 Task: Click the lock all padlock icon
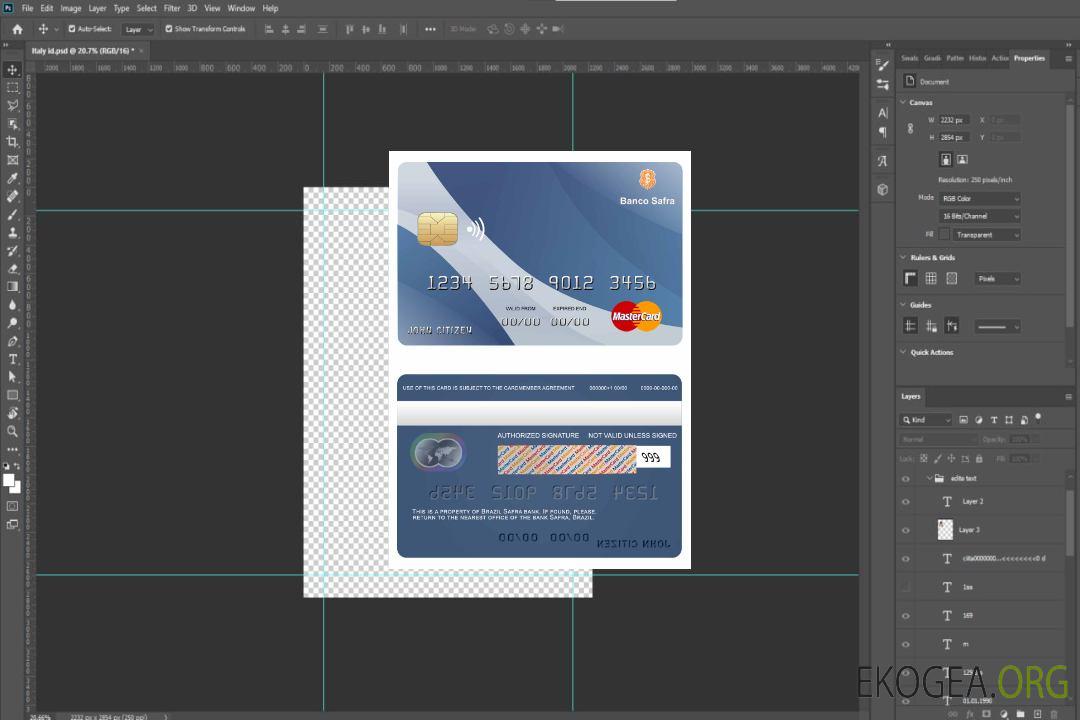[x=979, y=458]
